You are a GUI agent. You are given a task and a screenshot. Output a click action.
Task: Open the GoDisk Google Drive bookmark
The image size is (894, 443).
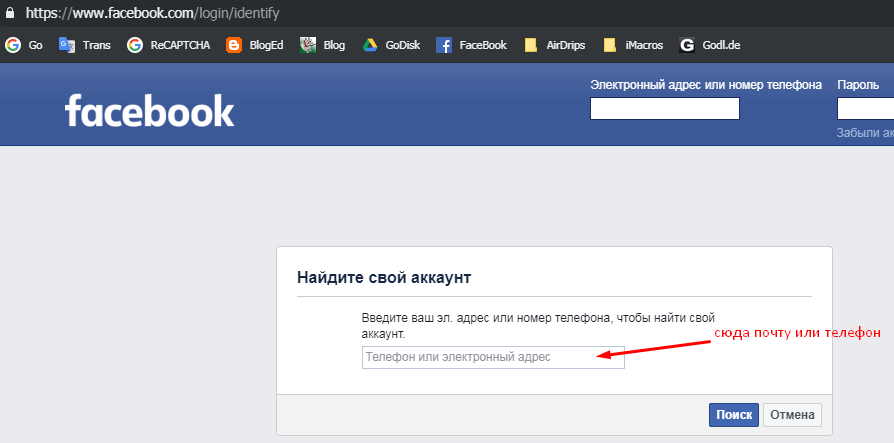[391, 45]
